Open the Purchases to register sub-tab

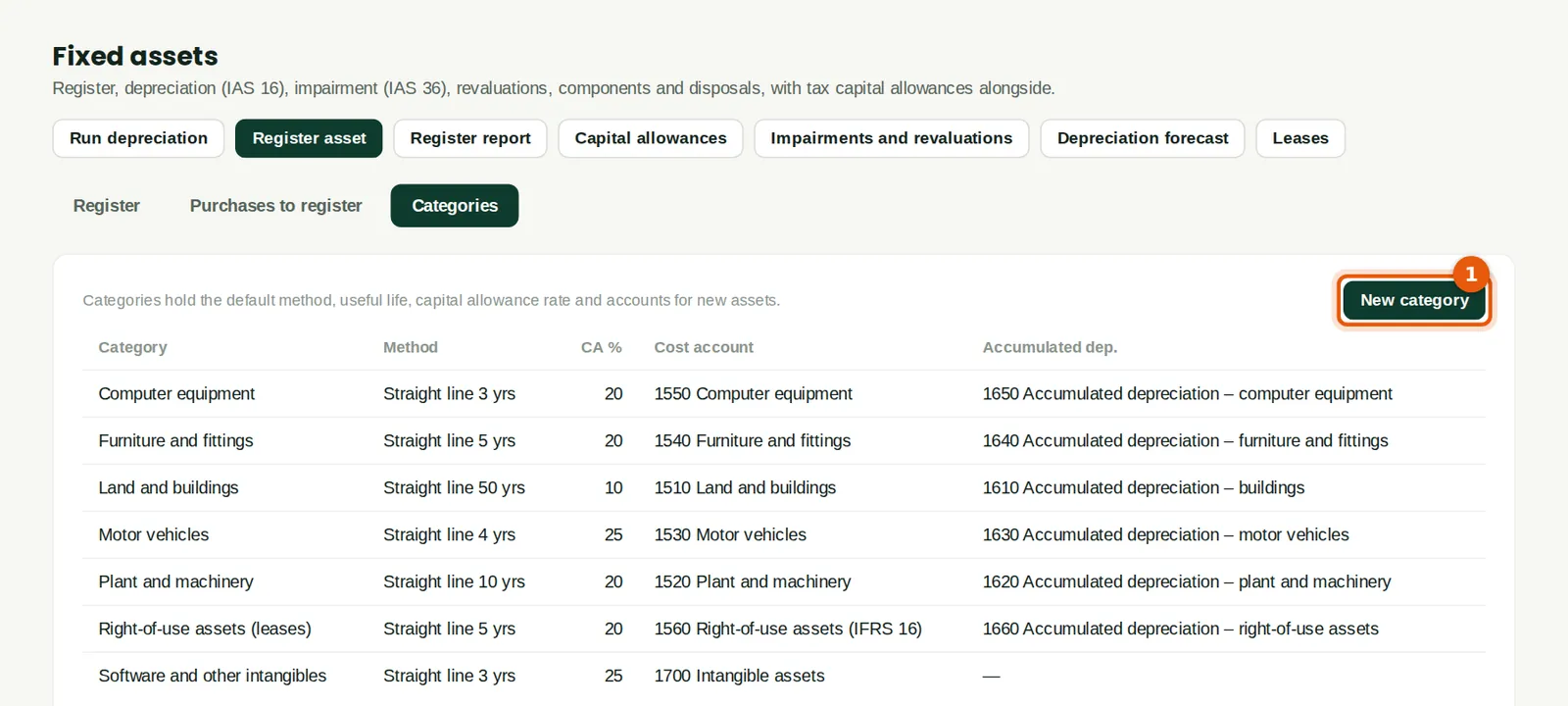click(x=276, y=206)
